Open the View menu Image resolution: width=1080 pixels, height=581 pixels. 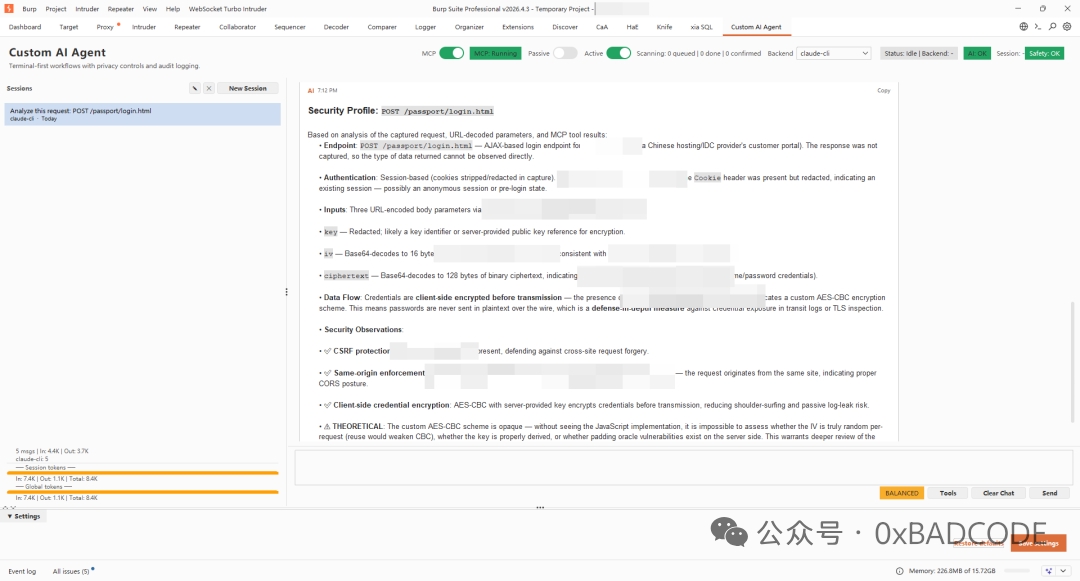click(x=149, y=9)
